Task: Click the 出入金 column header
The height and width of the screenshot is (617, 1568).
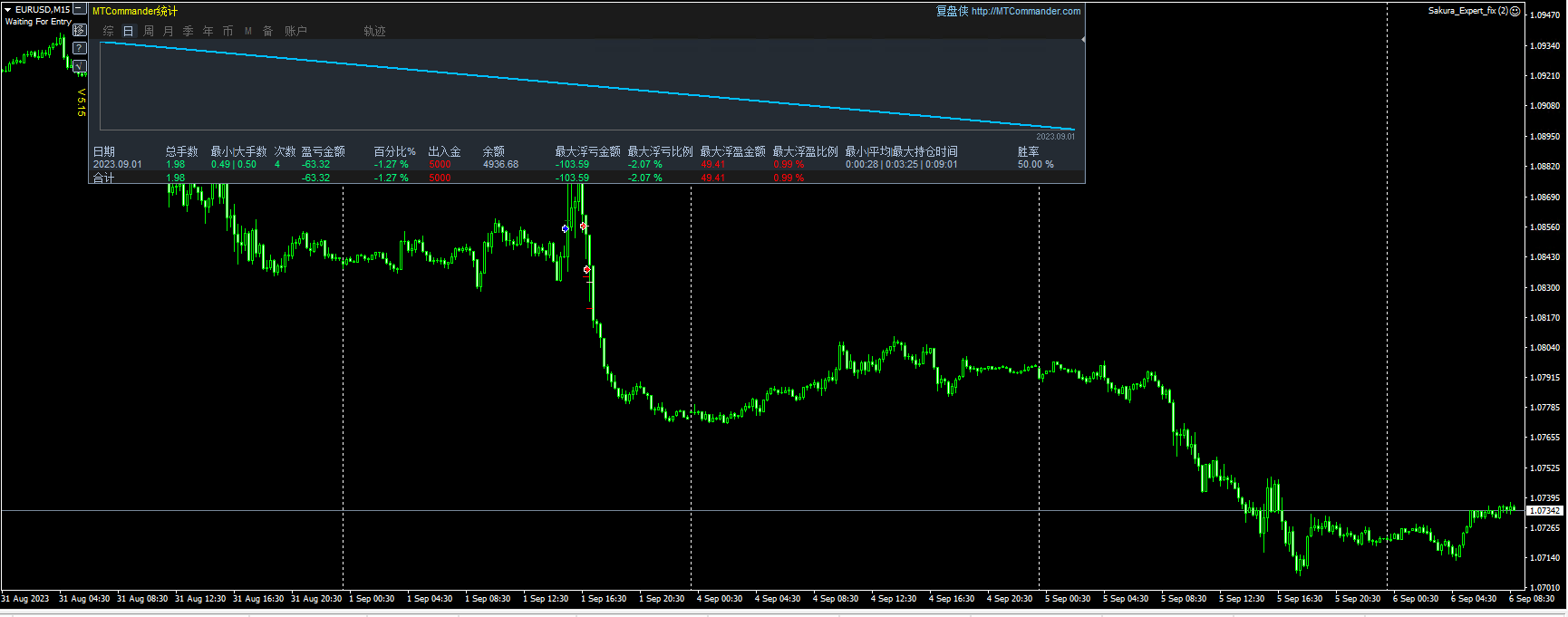Action: (445, 151)
